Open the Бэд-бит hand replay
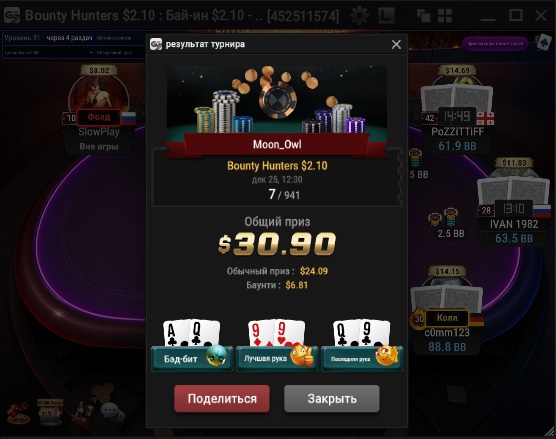This screenshot has width=556, height=439. (x=192, y=359)
